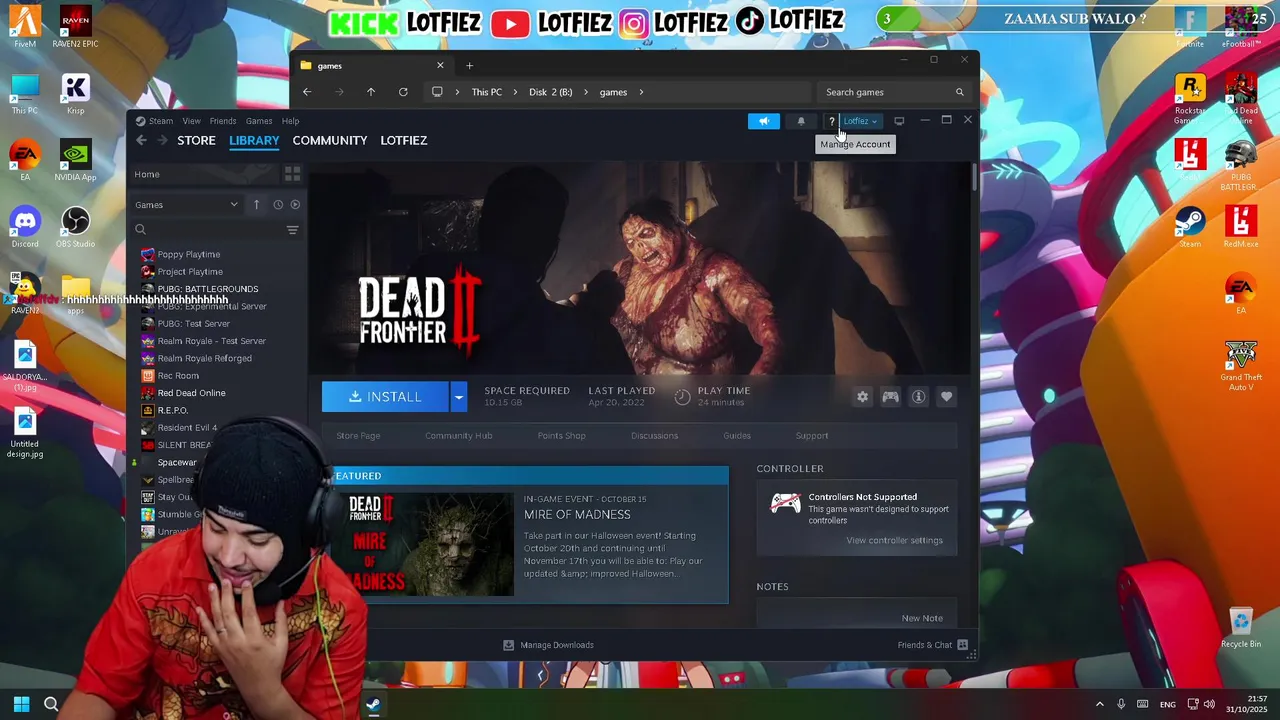Open Friends menu in Steam
Viewport: 1280px width, 720px height.
pyautogui.click(x=223, y=121)
